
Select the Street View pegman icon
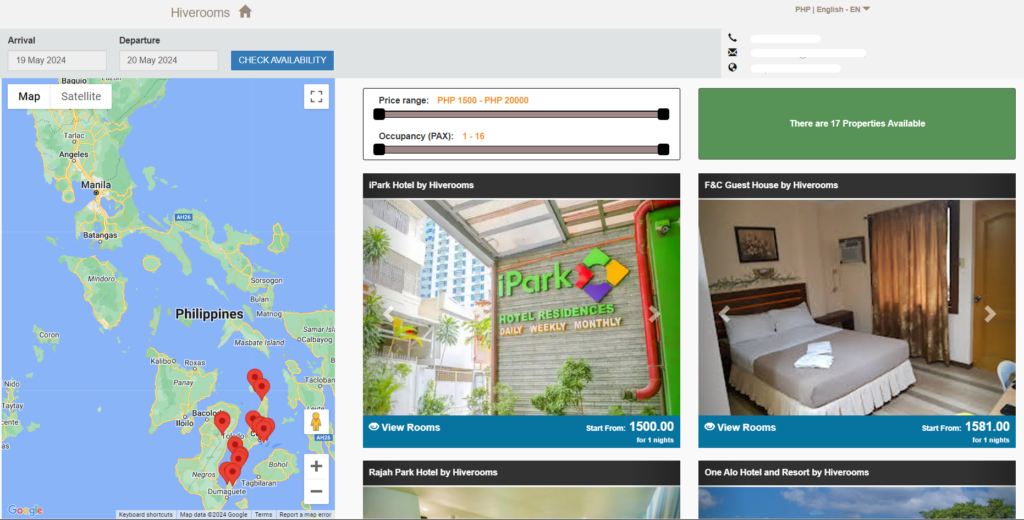[x=316, y=422]
